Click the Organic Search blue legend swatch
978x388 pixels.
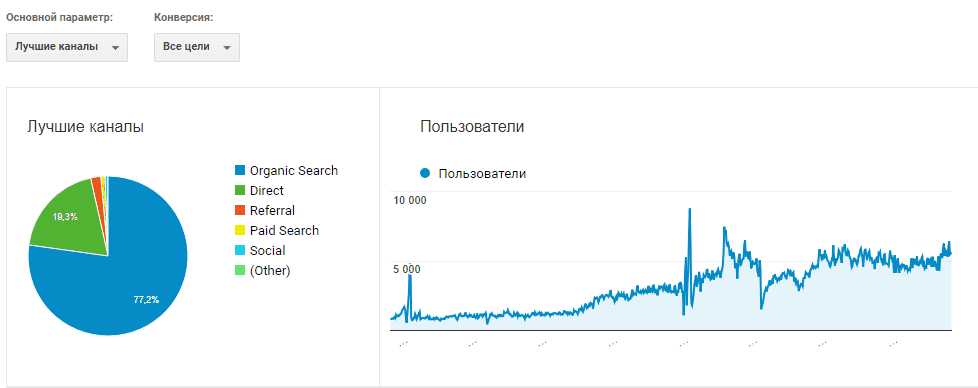pos(240,170)
